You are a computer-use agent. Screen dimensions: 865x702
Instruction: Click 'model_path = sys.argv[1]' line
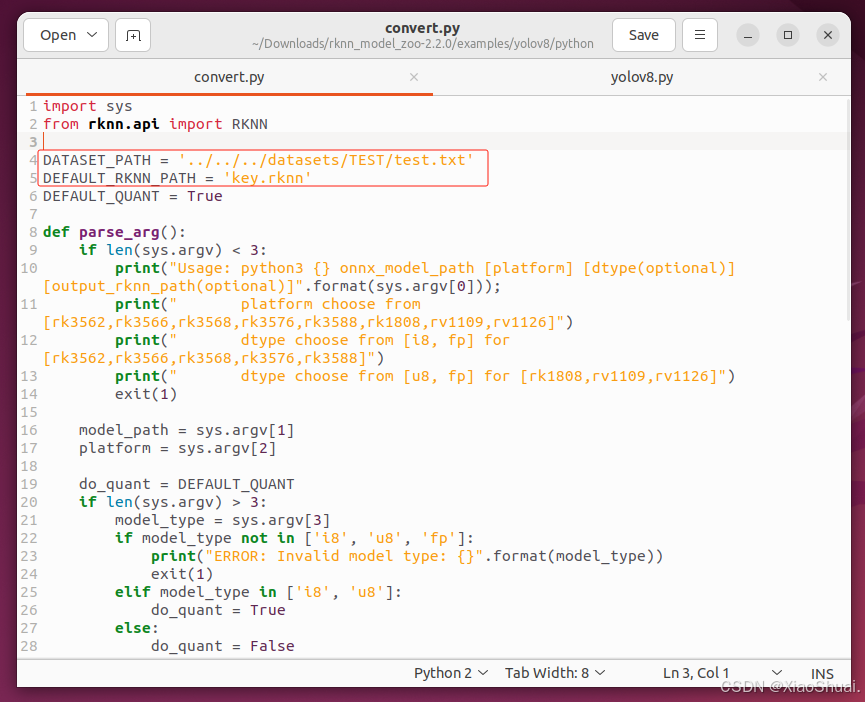(186, 430)
